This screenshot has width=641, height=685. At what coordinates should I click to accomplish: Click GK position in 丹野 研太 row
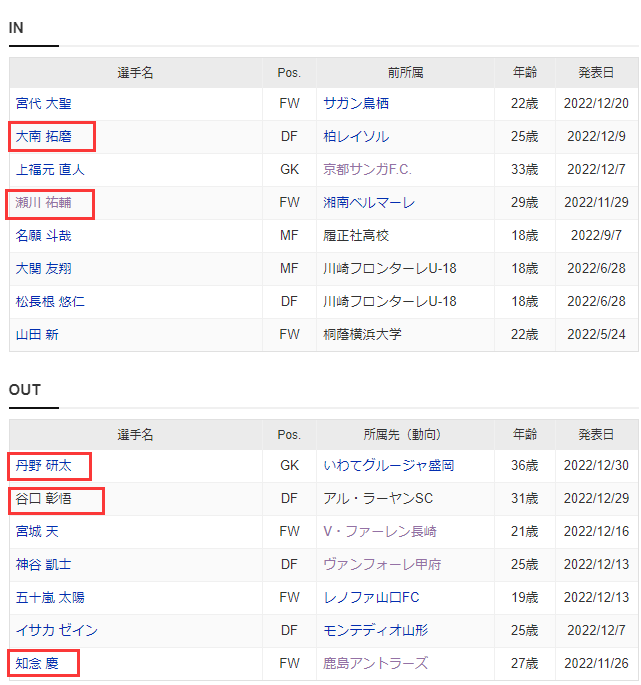click(x=289, y=466)
